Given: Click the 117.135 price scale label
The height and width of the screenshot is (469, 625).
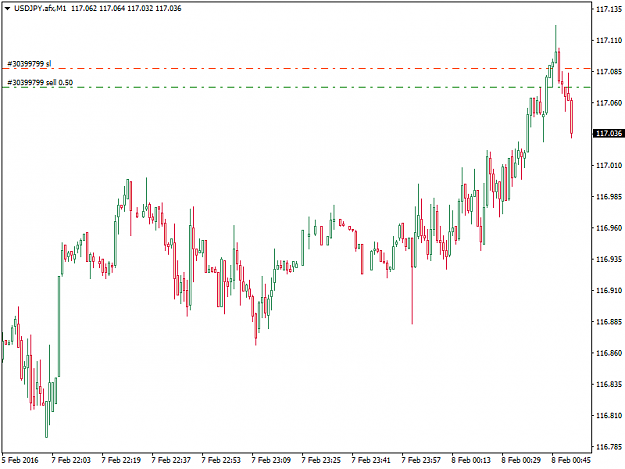Looking at the screenshot, I should 609,9.
